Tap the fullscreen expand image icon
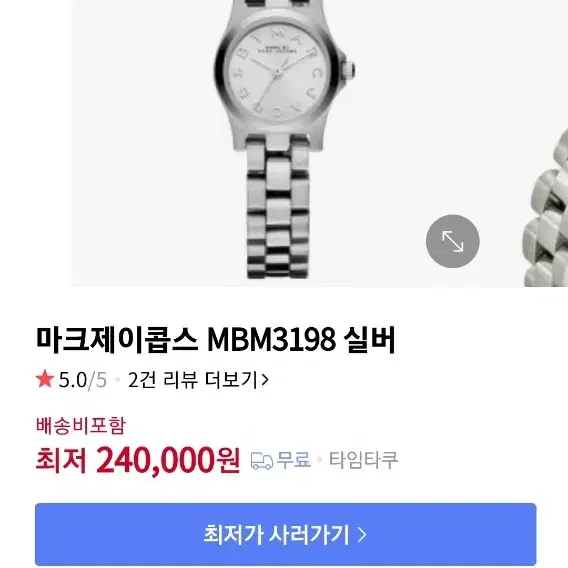 [x=452, y=241]
